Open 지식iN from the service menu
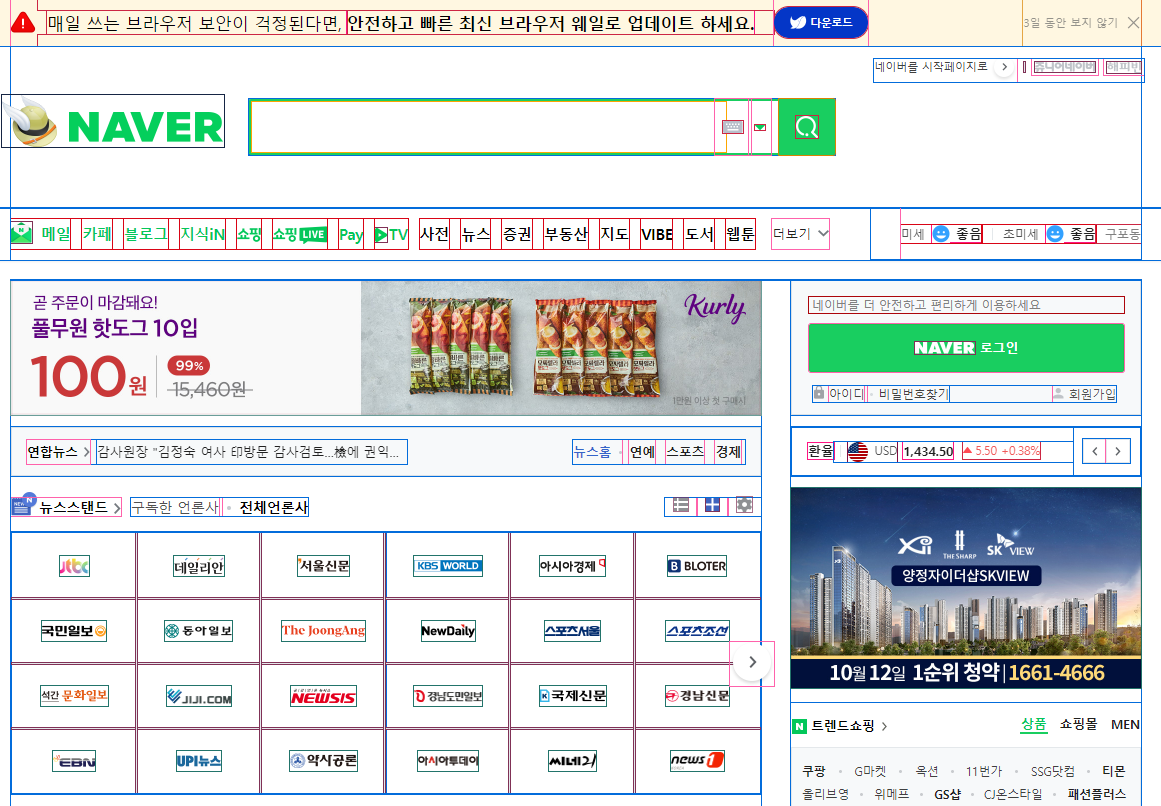Image resolution: width=1161 pixels, height=806 pixels. [202, 234]
